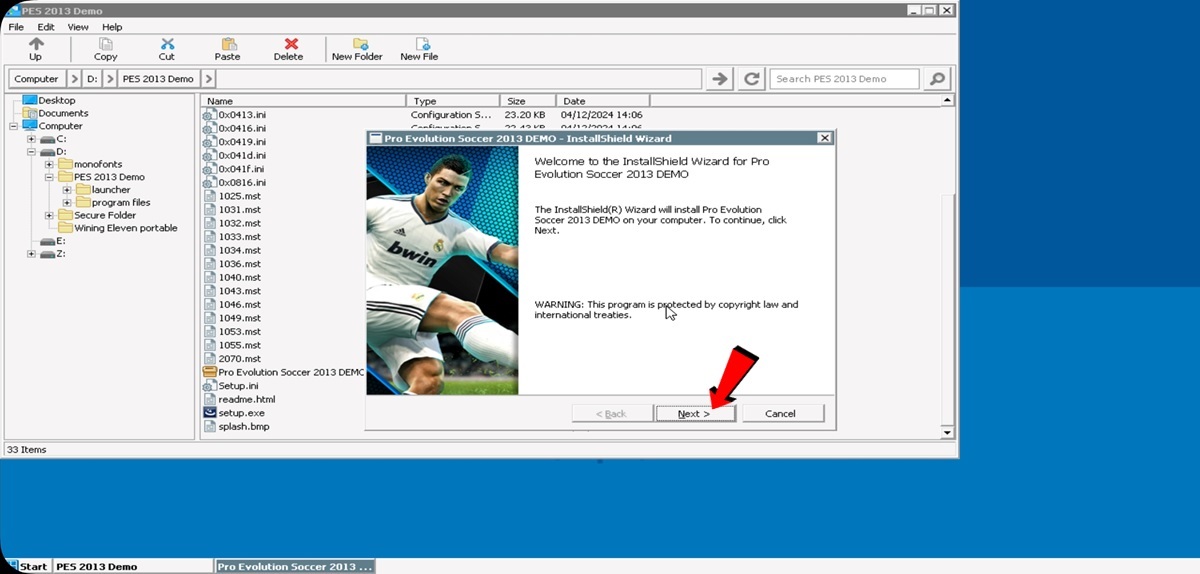1200x574 pixels.
Task: Click the Search PES 2013 Demo field
Action: [x=843, y=79]
